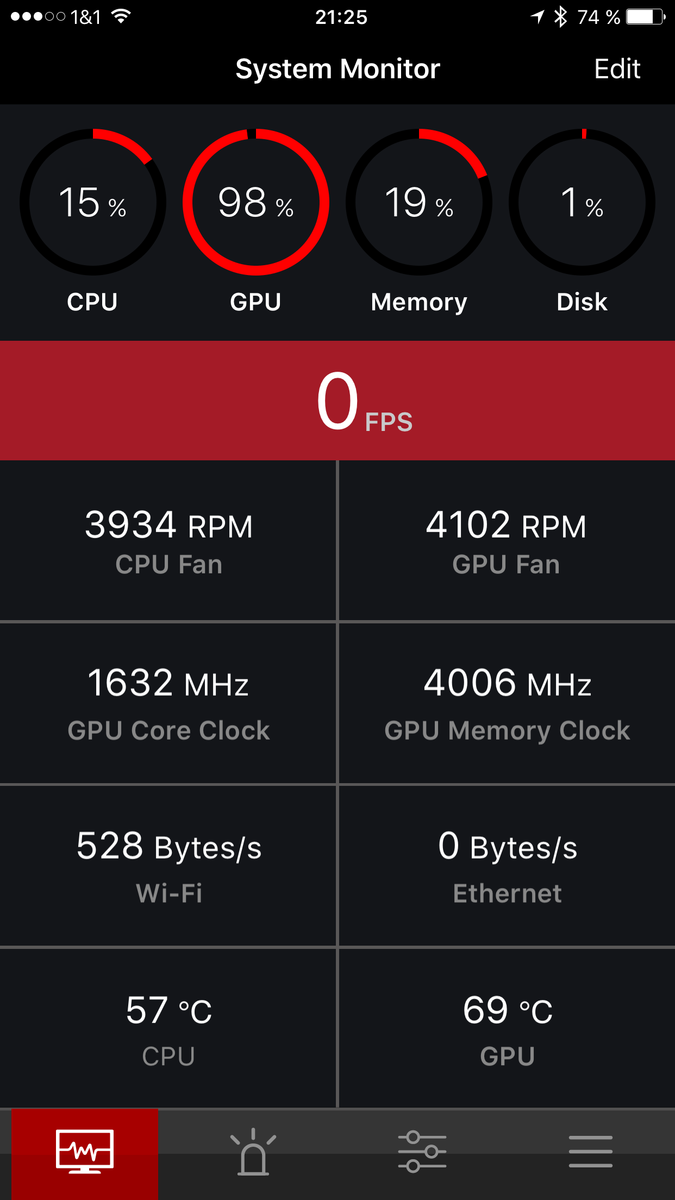This screenshot has width=675, height=1200.
Task: Tap the Wi-Fi Bytes/s tile
Action: [168, 866]
